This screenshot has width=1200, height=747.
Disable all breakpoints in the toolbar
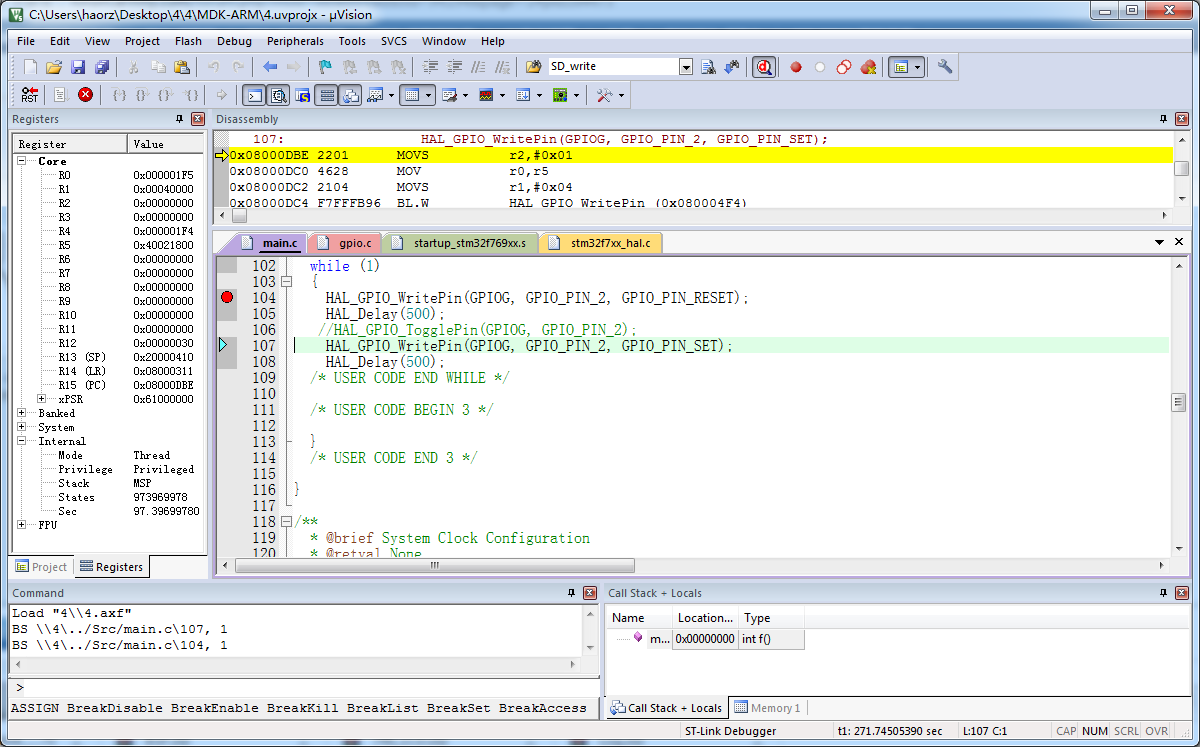click(x=844, y=67)
